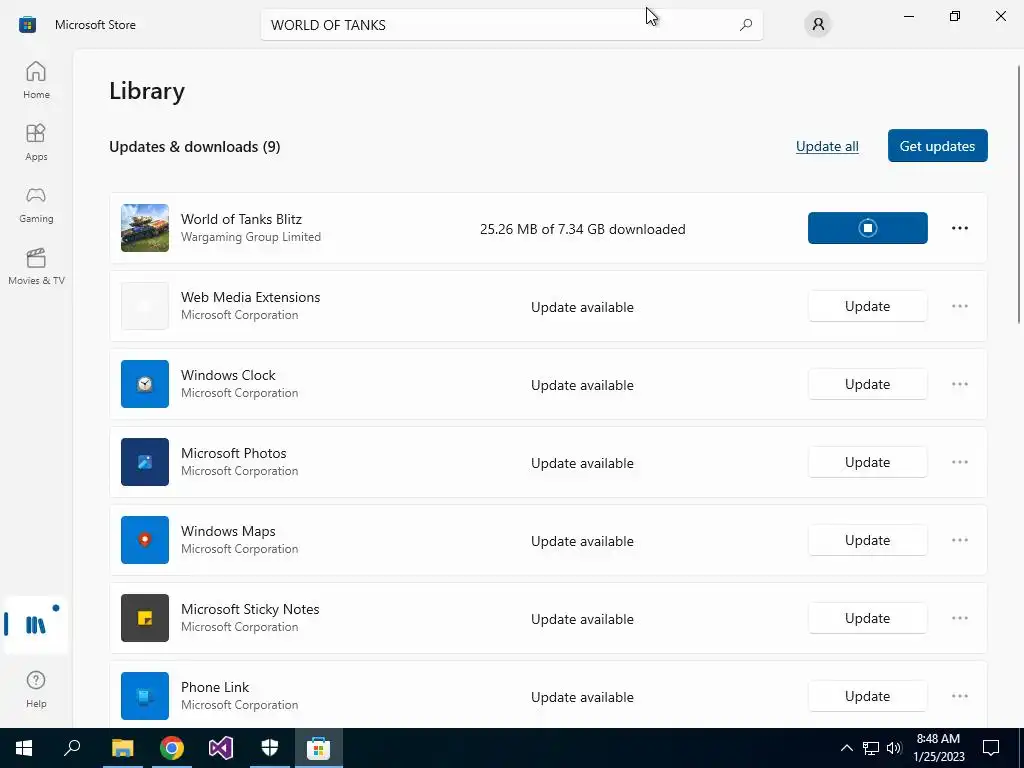Open the notification action center
Viewport: 1024px width, 768px height.
991,748
